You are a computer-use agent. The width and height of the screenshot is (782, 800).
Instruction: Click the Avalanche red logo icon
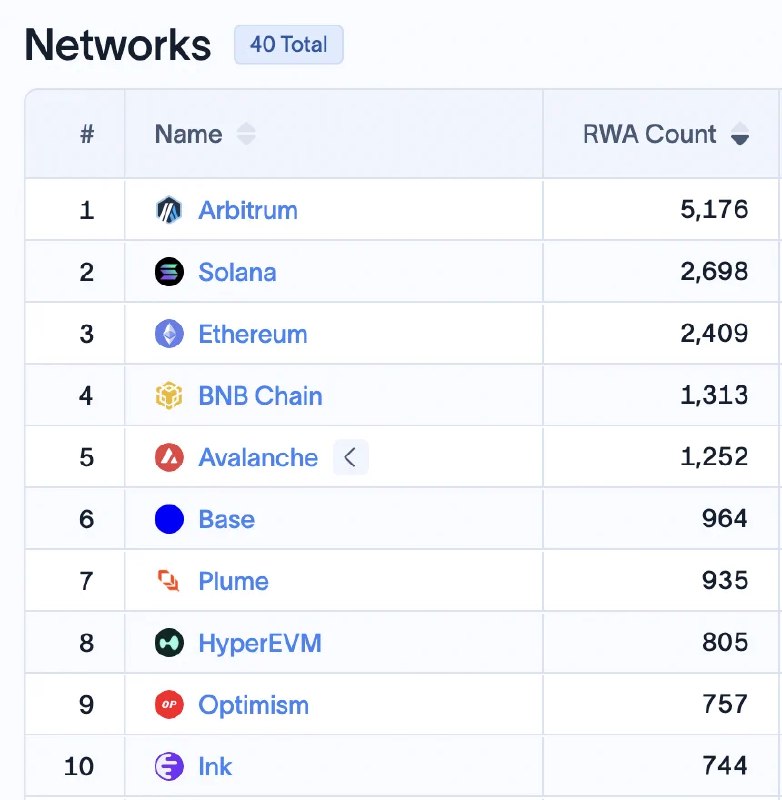click(169, 457)
